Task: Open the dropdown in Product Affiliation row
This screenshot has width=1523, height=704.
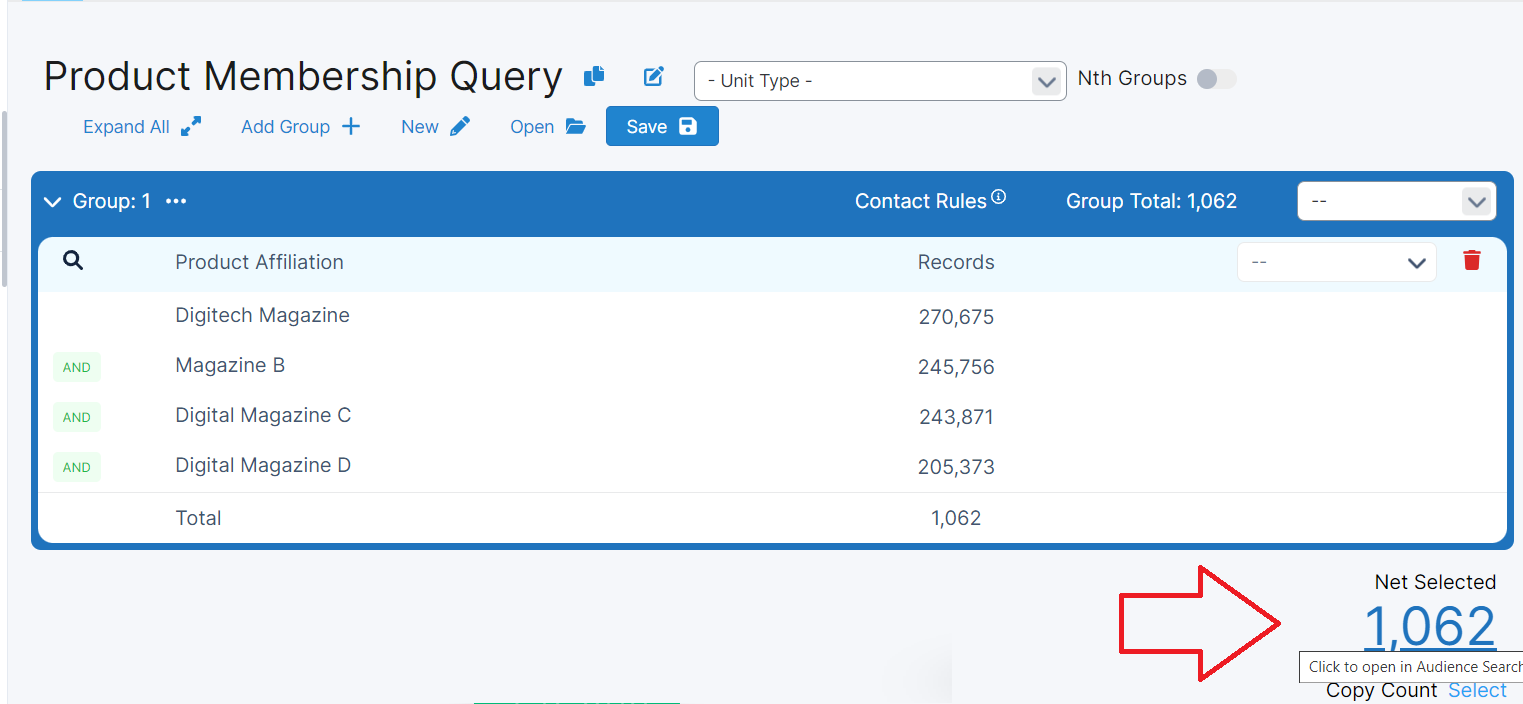Action: click(x=1336, y=262)
